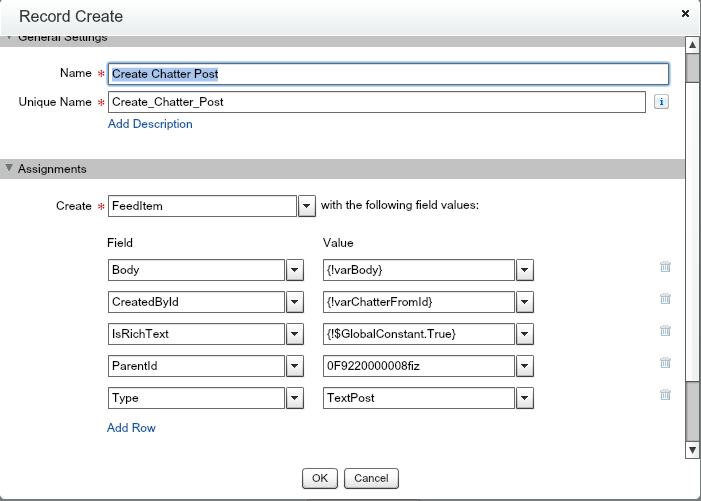Viewport: 701px width, 501px height.
Task: Open the TextPost value dropdown
Action: point(525,397)
